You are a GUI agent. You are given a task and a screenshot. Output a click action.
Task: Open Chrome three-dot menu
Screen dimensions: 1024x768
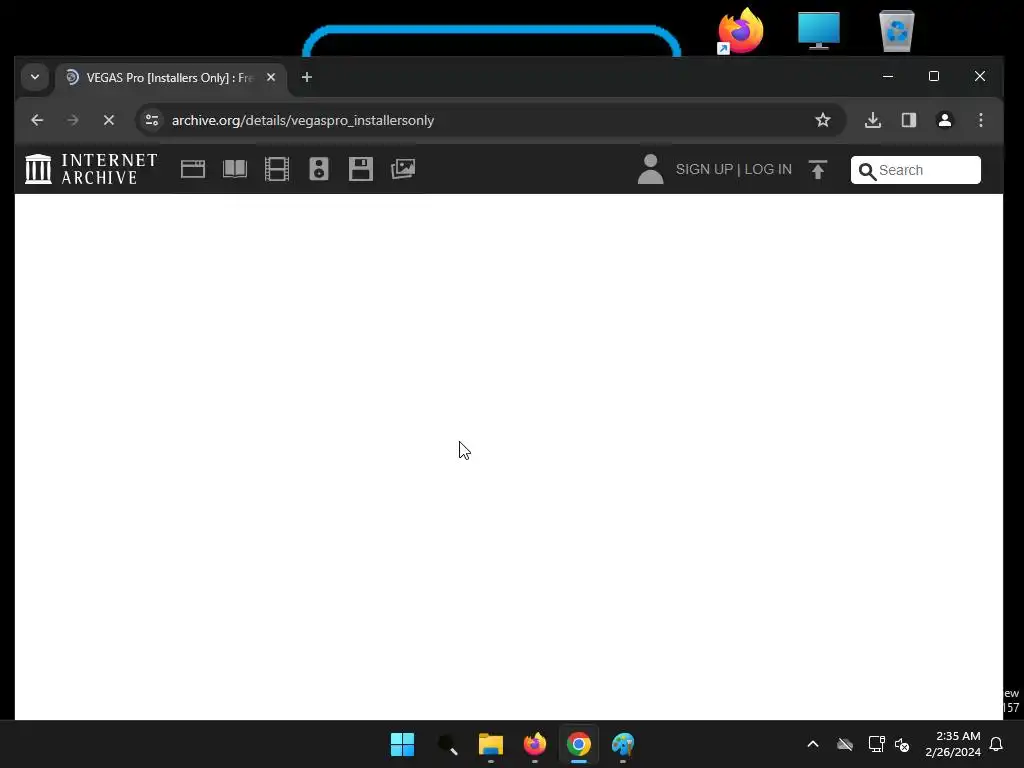click(981, 120)
